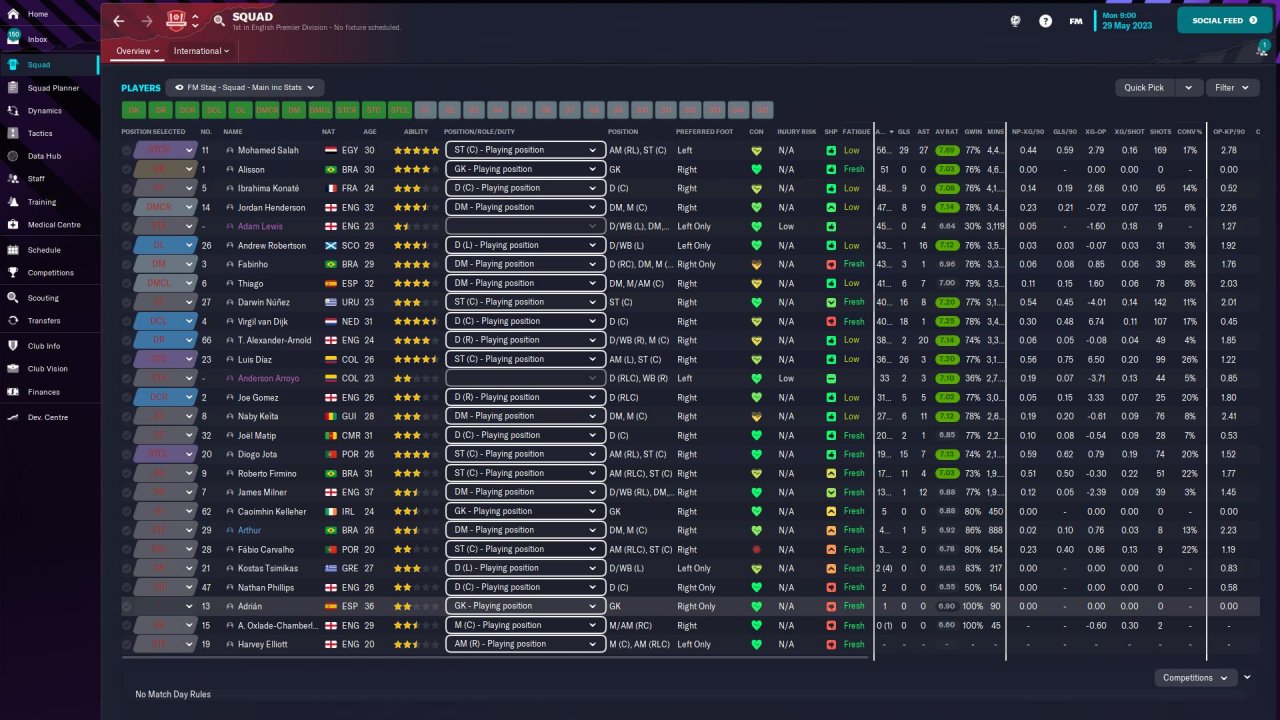Image resolution: width=1280 pixels, height=720 pixels.
Task: Open the Scouting sidebar icon
Action: (x=13, y=298)
